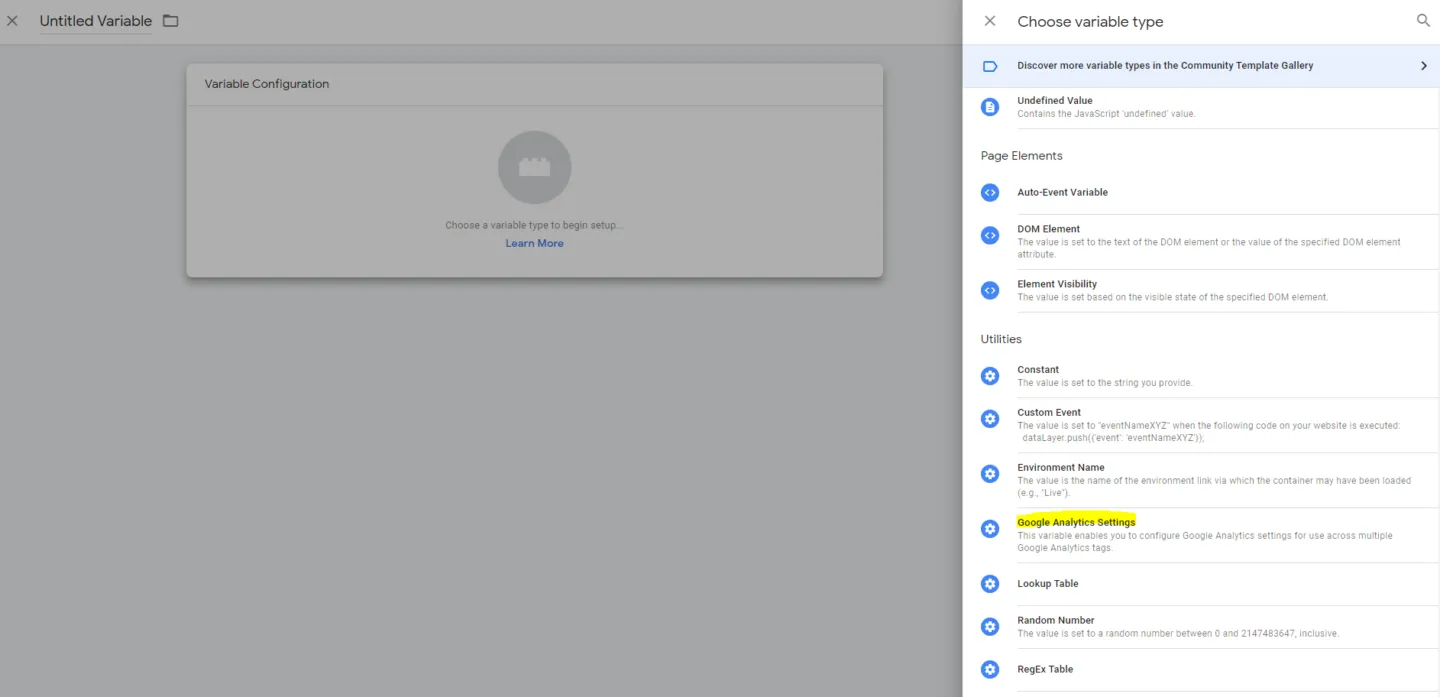Click the Random Number gear icon
1440x697 pixels.
[990, 626]
